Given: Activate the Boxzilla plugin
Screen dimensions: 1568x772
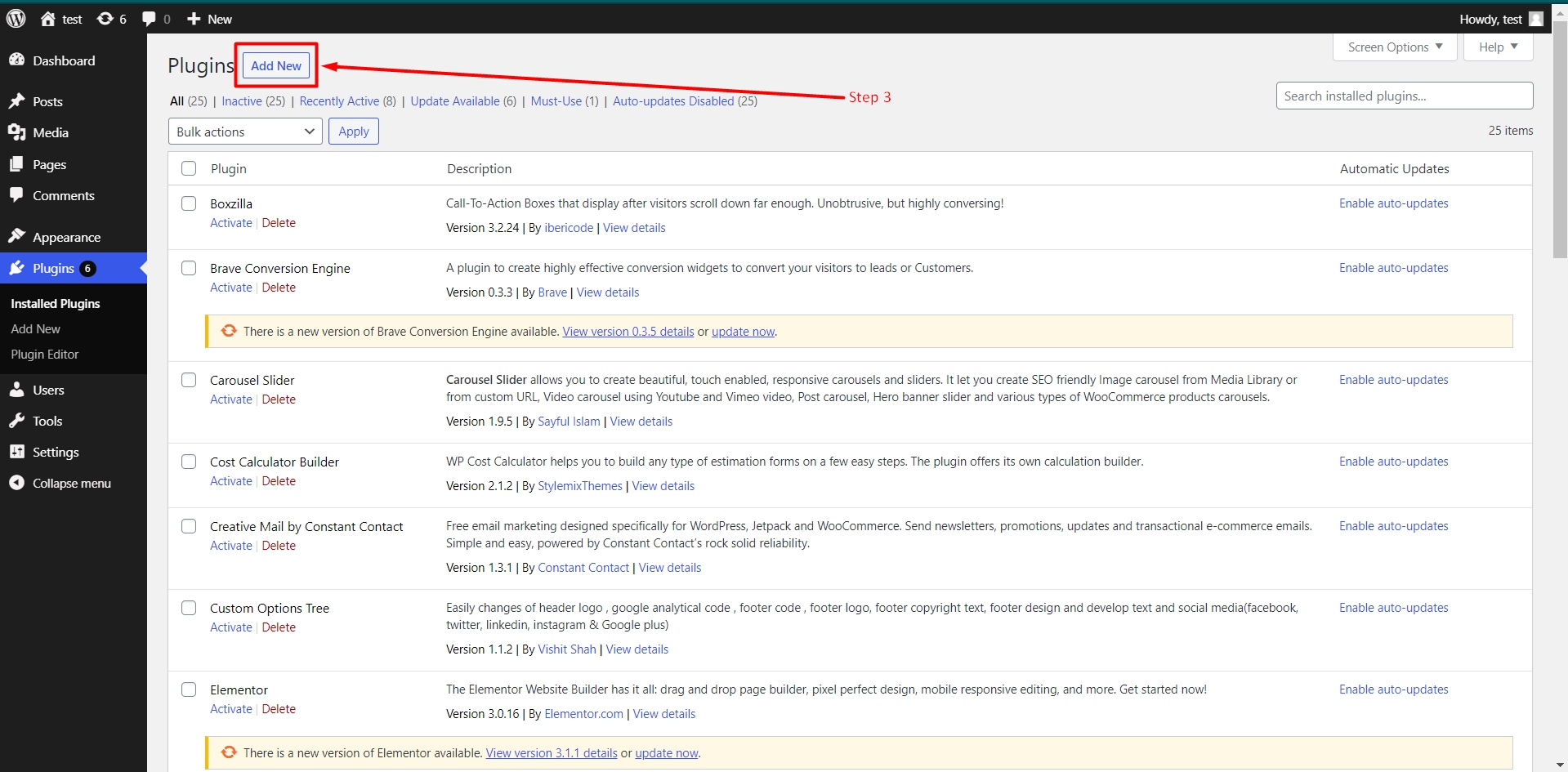Looking at the screenshot, I should pos(231,223).
